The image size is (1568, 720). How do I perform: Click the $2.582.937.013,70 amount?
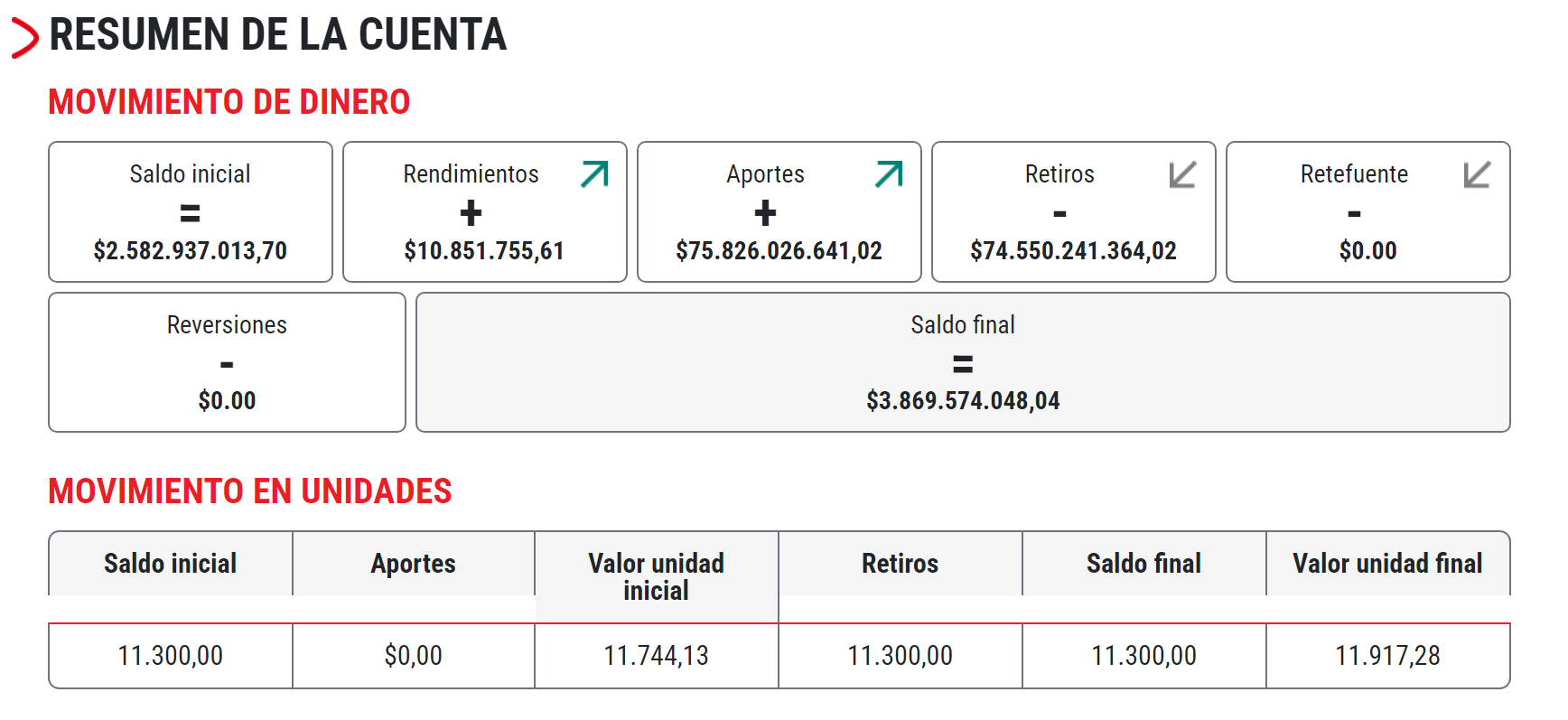click(x=190, y=250)
